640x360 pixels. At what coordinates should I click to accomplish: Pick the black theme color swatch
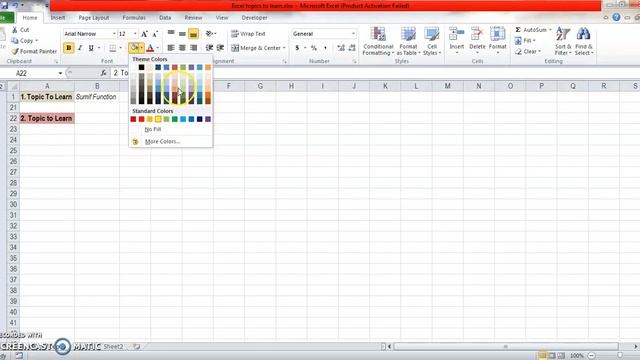point(141,67)
